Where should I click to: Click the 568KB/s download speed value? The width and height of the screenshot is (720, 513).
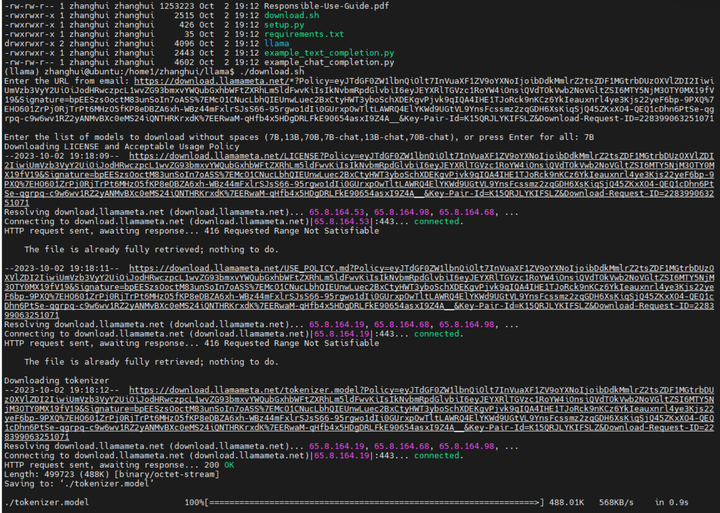pos(616,502)
